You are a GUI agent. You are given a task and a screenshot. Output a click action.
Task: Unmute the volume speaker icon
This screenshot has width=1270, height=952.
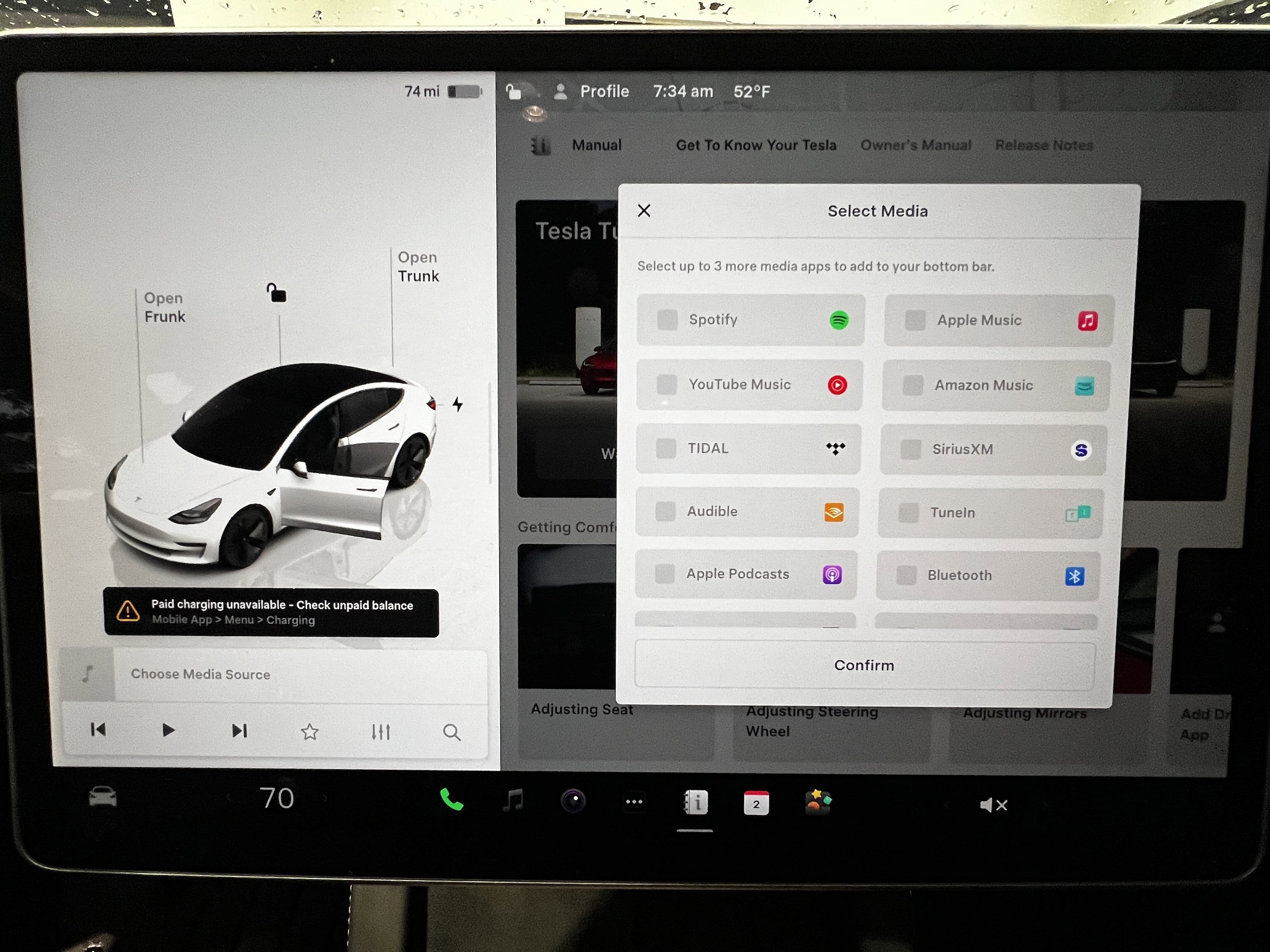click(993, 805)
